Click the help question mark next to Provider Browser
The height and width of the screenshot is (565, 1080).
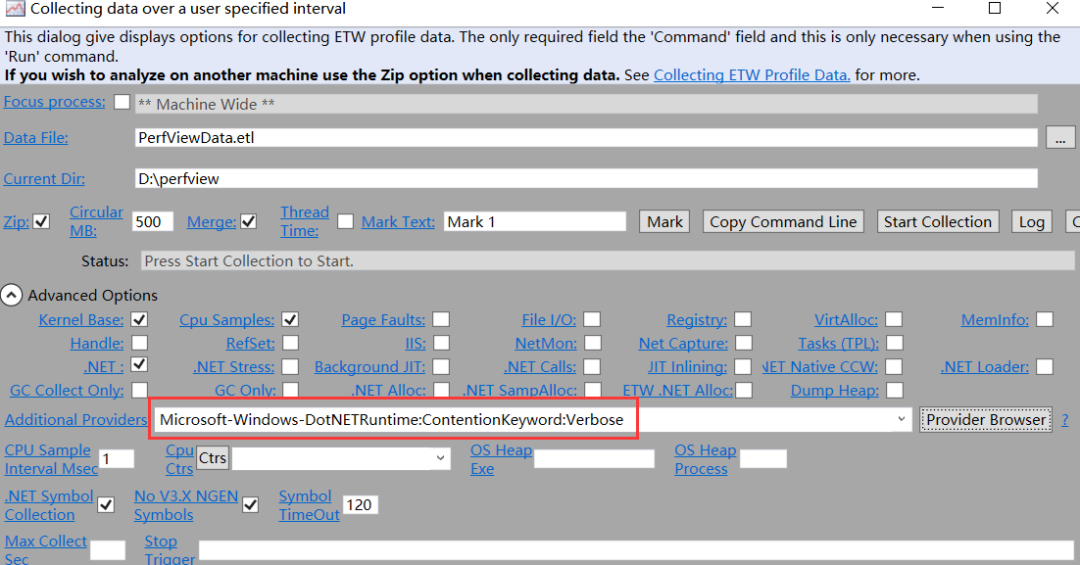[x=1065, y=420]
